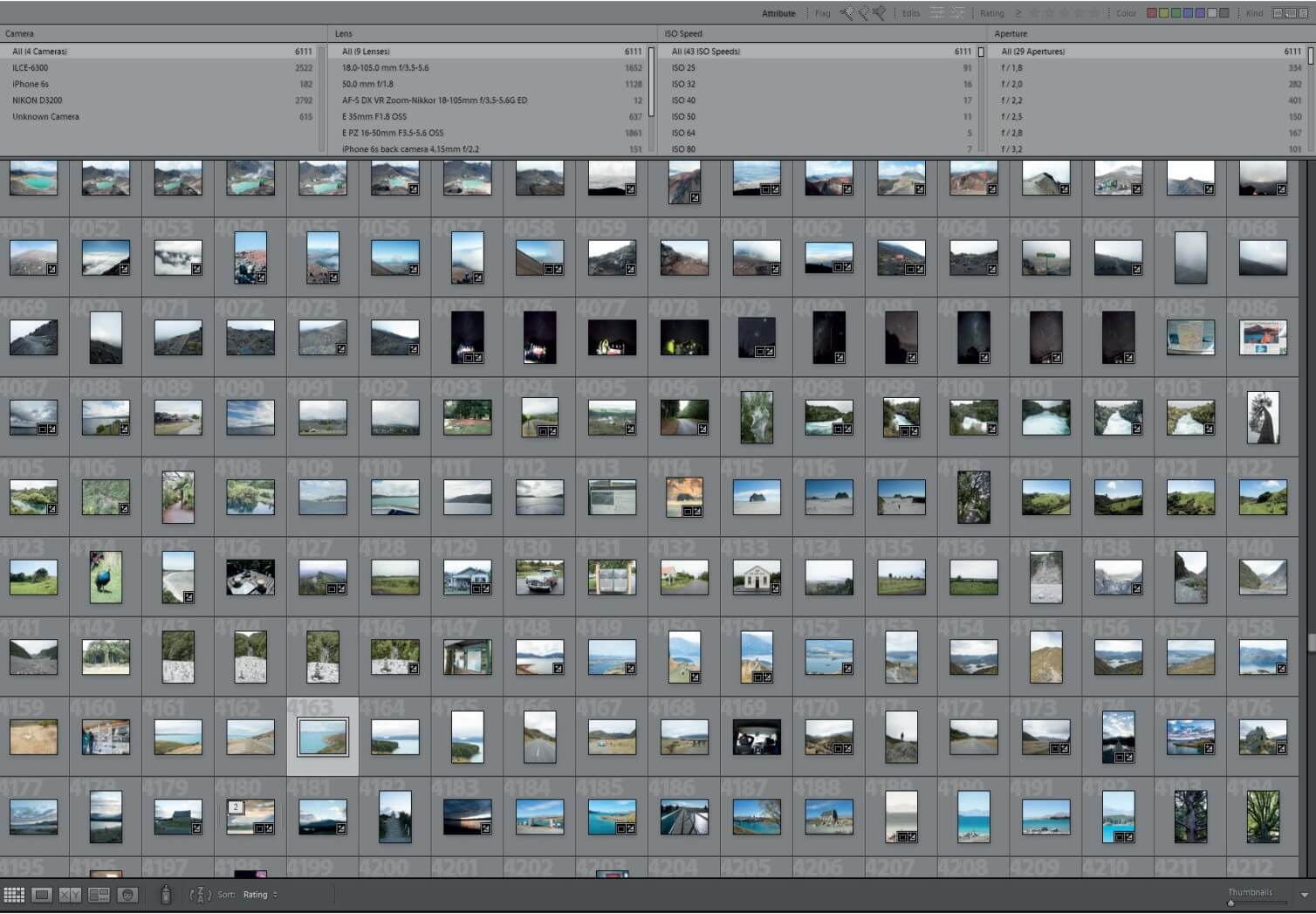Screen dimensions: 1316x914
Task: Open the toolbar options dropdown arrow
Action: click(1304, 895)
